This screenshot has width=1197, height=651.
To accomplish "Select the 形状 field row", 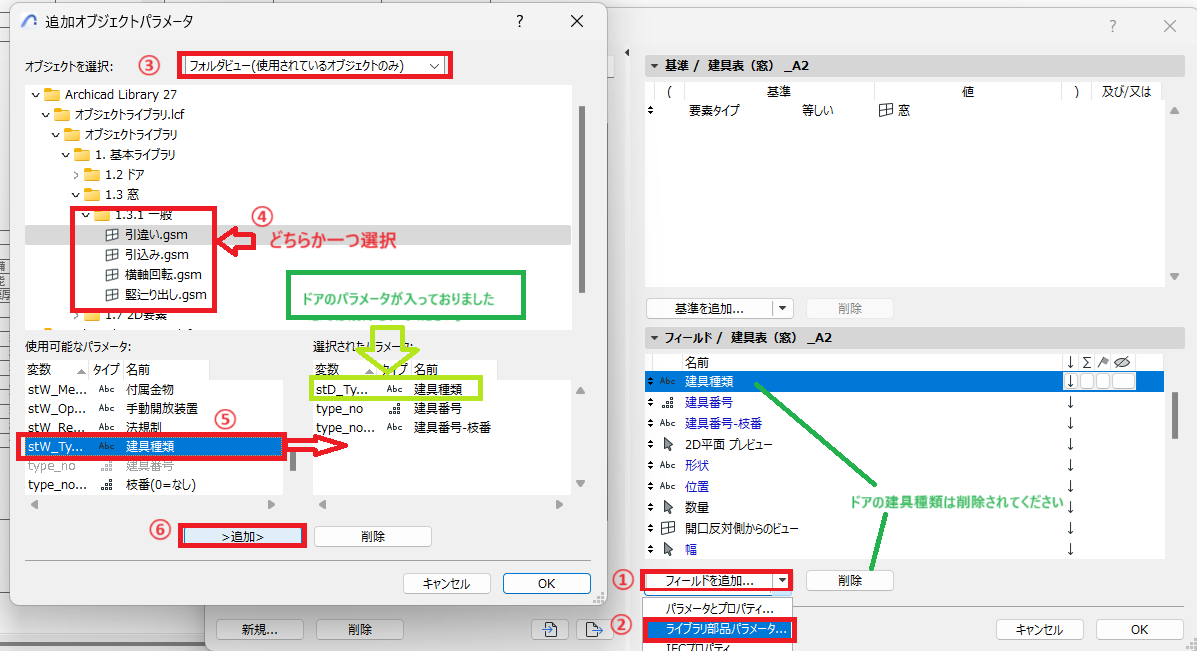I will [x=904, y=465].
